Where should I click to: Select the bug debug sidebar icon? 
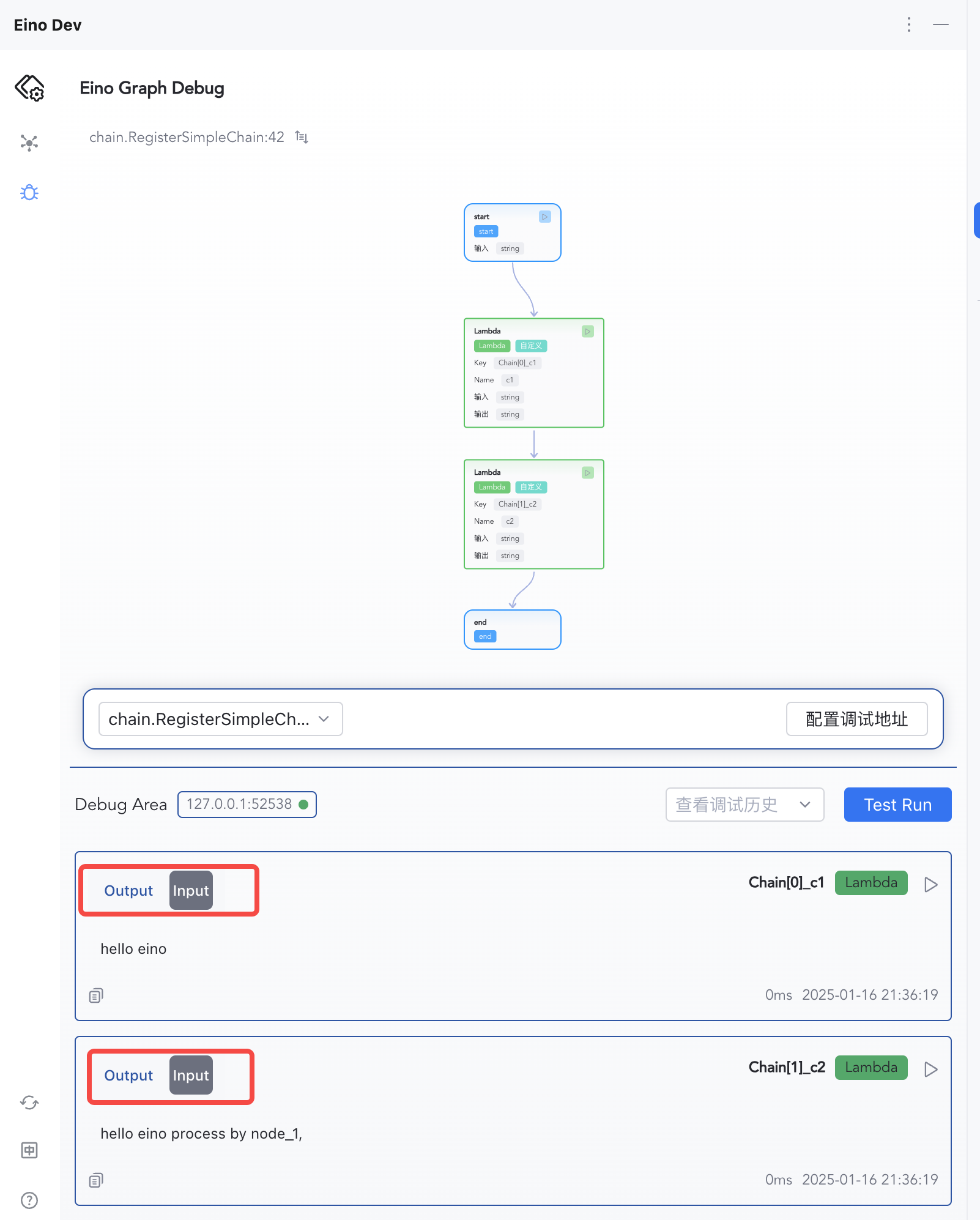tap(29, 193)
